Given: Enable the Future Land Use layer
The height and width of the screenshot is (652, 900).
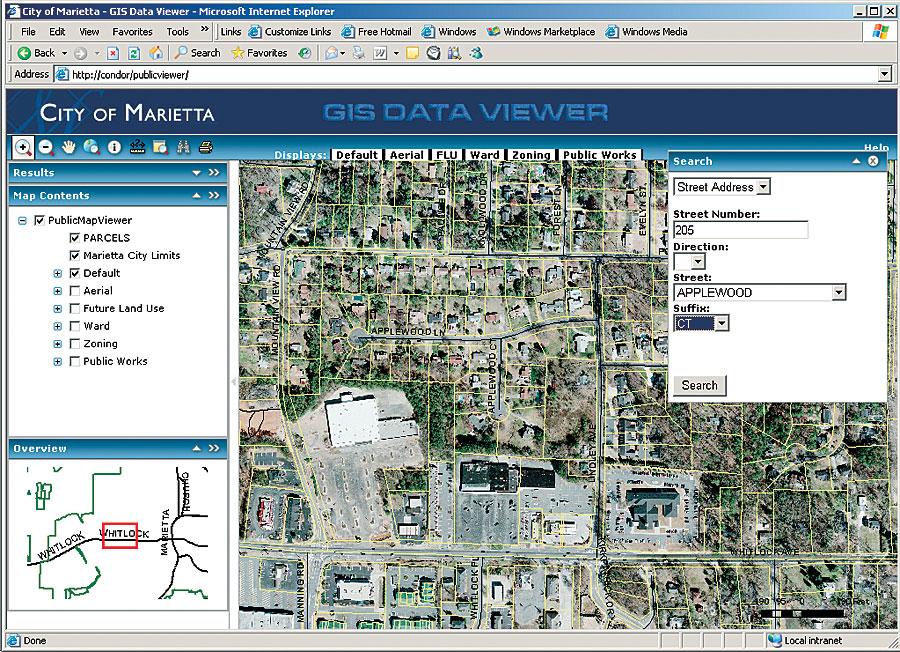Looking at the screenshot, I should pyautogui.click(x=75, y=309).
